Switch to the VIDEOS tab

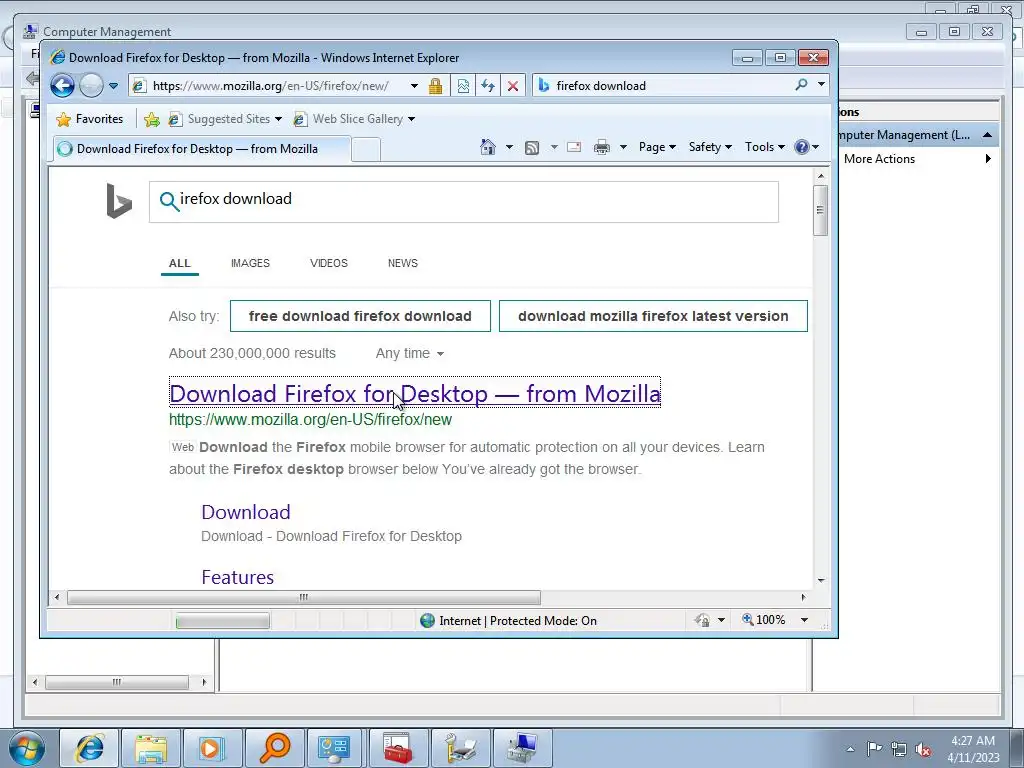pos(328,263)
